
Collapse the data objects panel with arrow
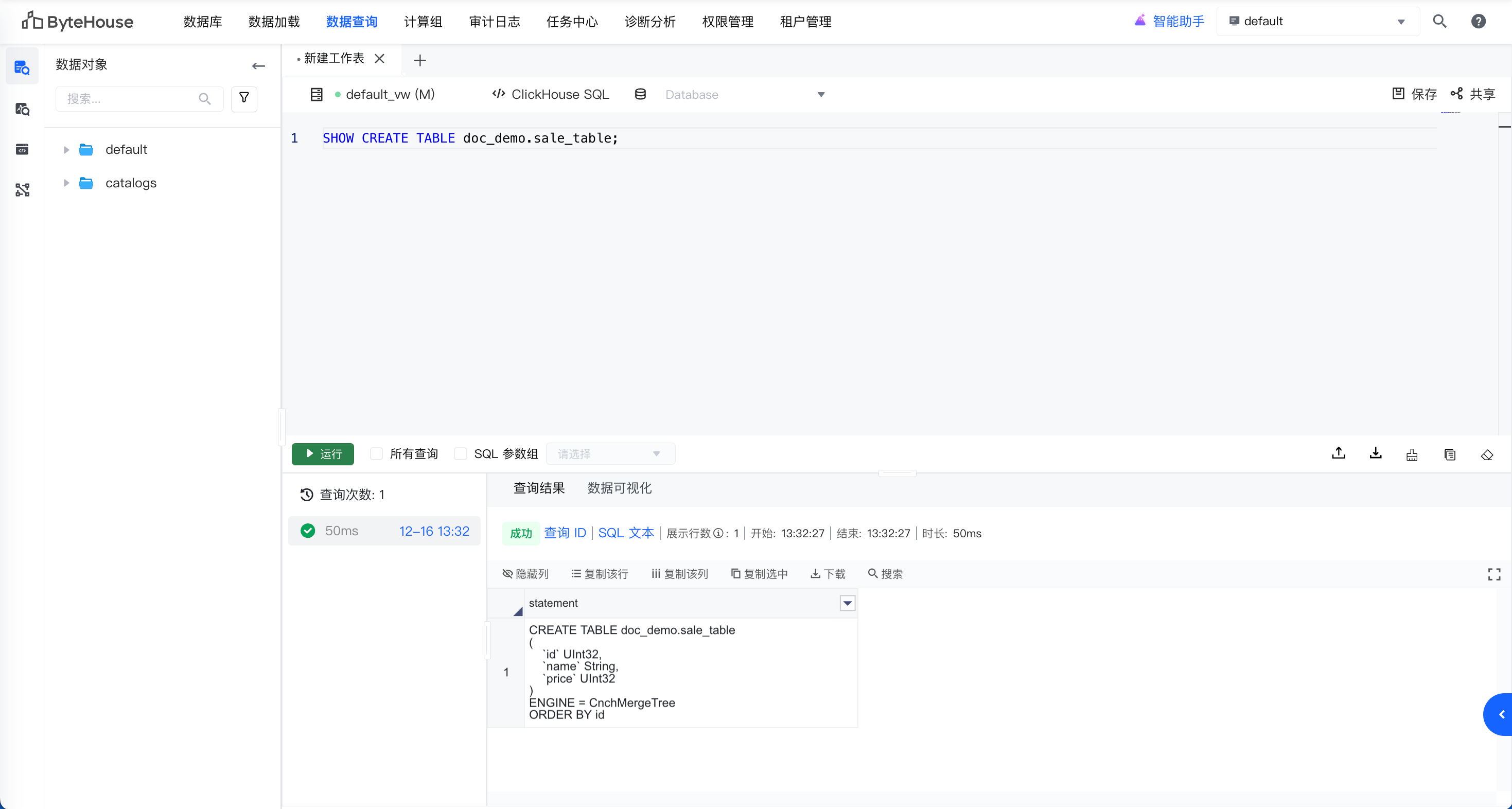[258, 66]
